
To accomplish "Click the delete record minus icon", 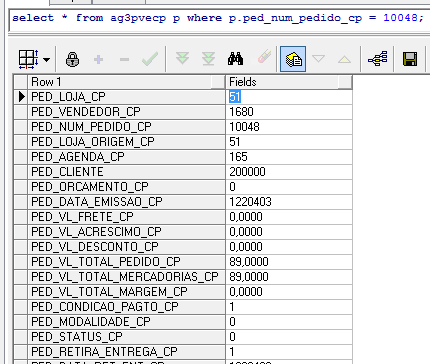I will [x=124, y=60].
